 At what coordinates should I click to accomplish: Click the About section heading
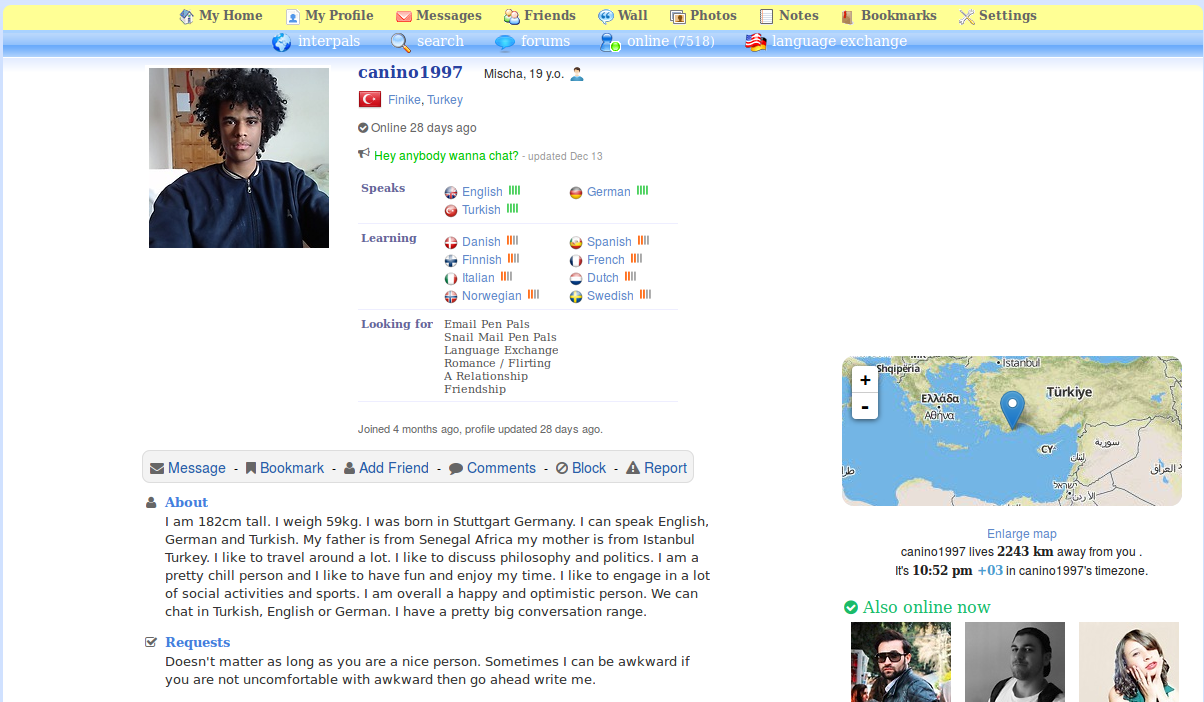pyautogui.click(x=187, y=502)
